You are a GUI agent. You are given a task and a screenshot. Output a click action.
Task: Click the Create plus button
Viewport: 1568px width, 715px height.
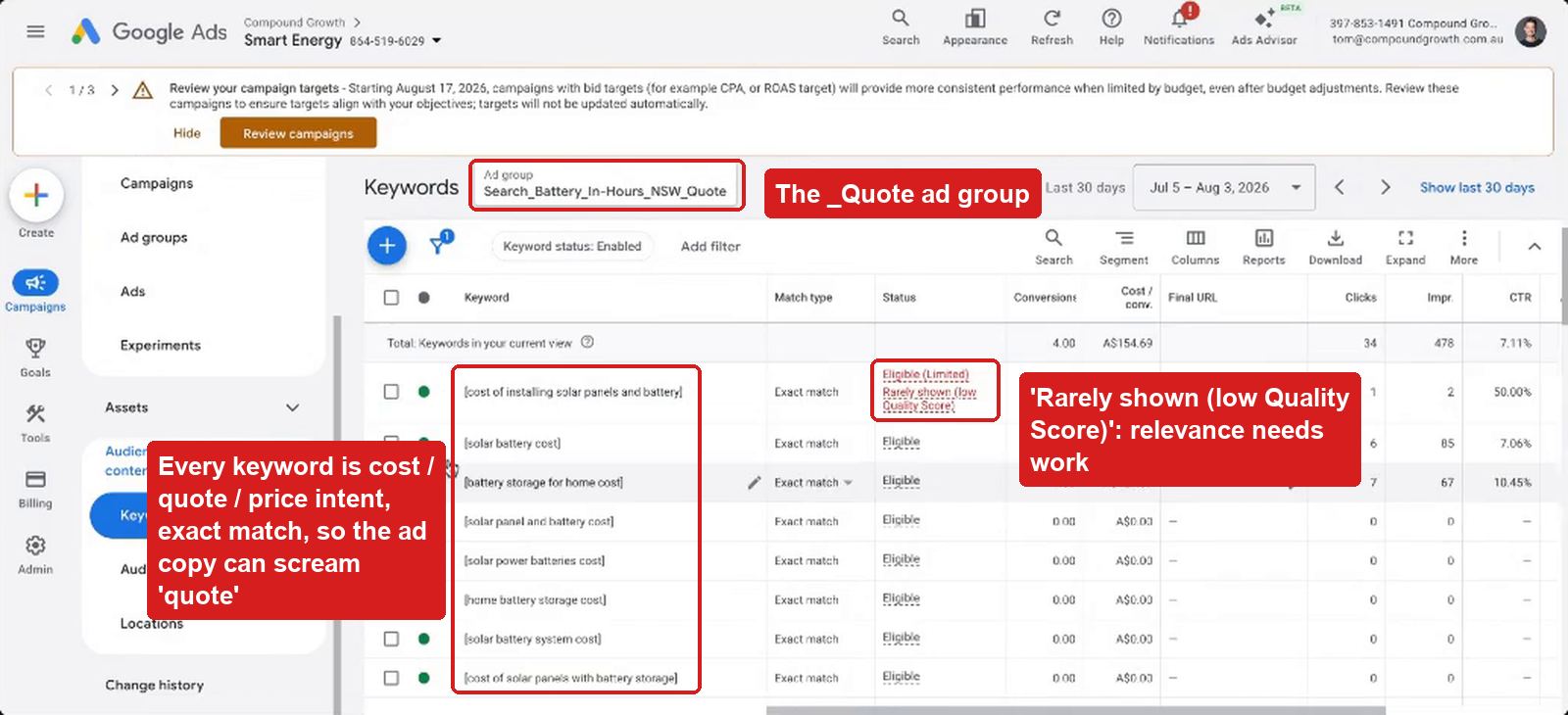pyautogui.click(x=36, y=195)
